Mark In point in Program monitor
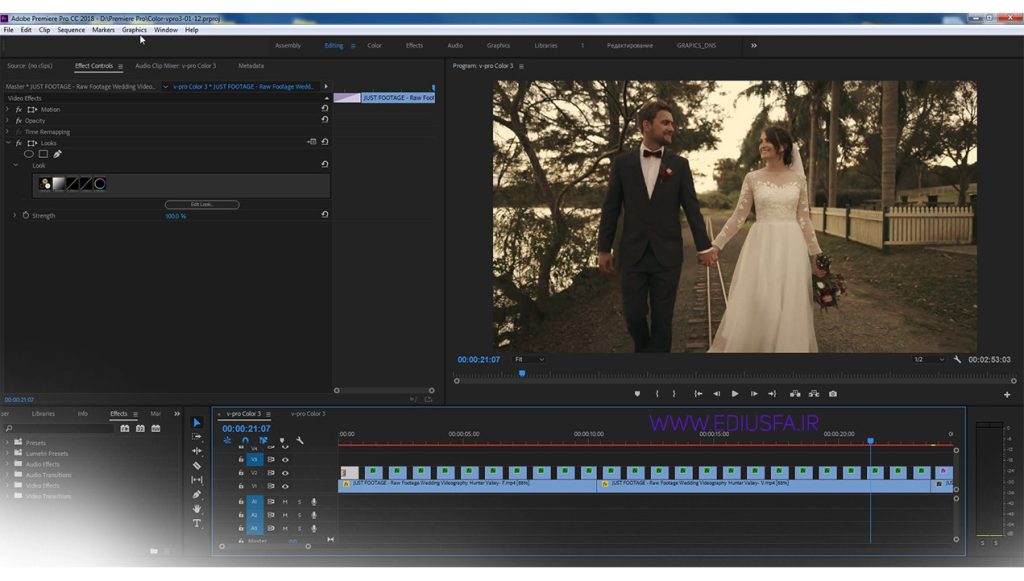The image size is (1024, 581). (x=657, y=394)
